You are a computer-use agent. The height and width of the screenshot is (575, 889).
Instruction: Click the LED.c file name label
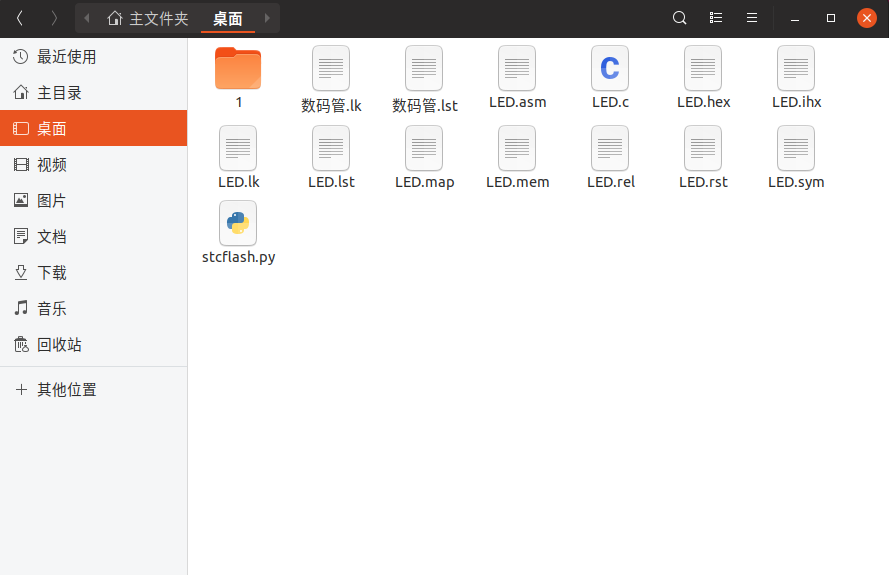click(x=610, y=102)
